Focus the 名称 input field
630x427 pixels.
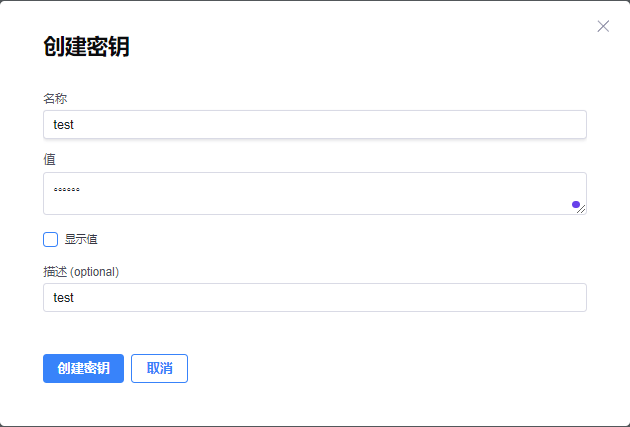click(314, 125)
